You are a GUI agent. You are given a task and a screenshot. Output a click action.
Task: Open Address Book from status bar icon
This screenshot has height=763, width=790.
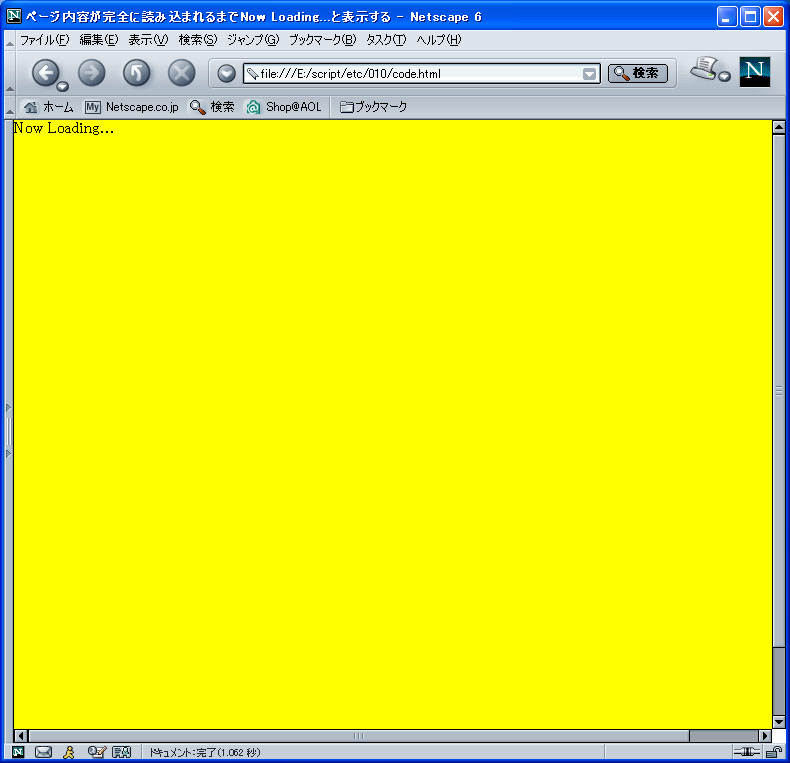point(121,752)
